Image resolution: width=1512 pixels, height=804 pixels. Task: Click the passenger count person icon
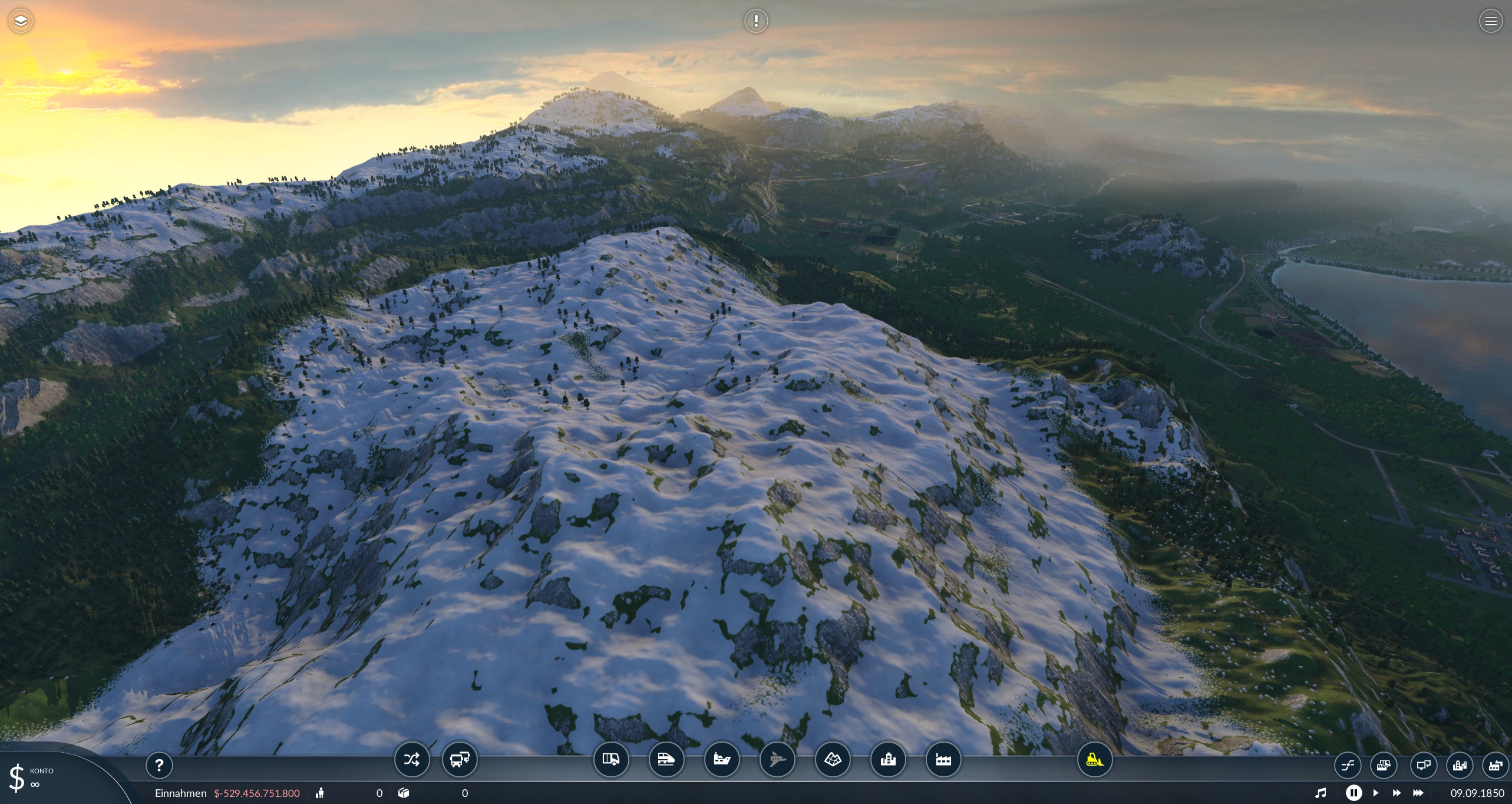(319, 793)
